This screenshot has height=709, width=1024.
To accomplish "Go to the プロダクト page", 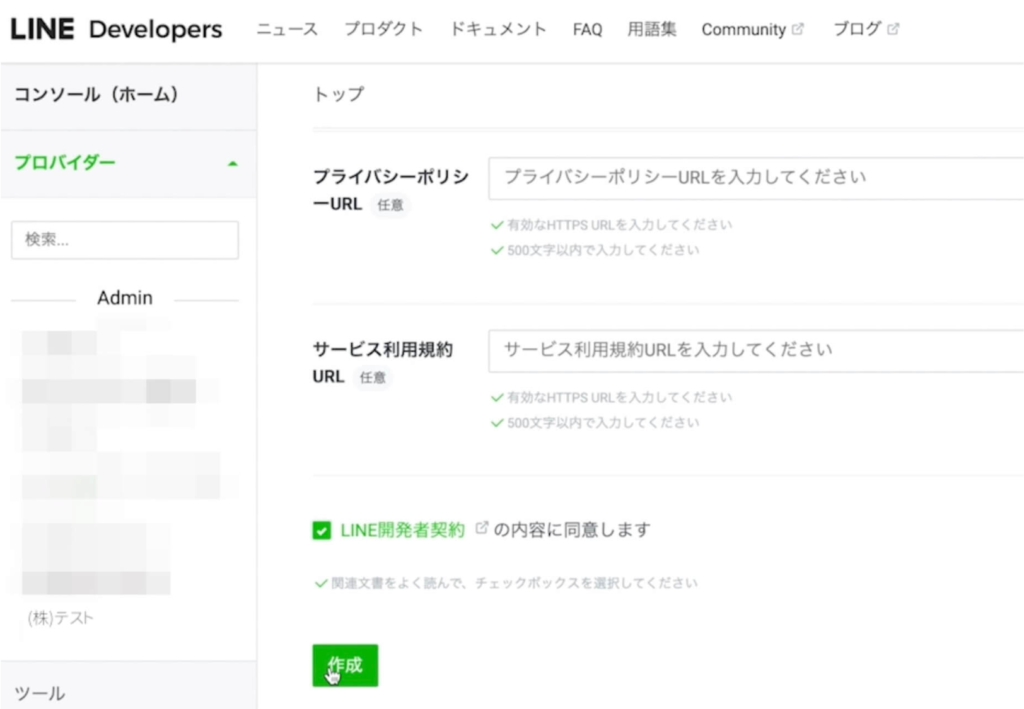I will 383,30.
